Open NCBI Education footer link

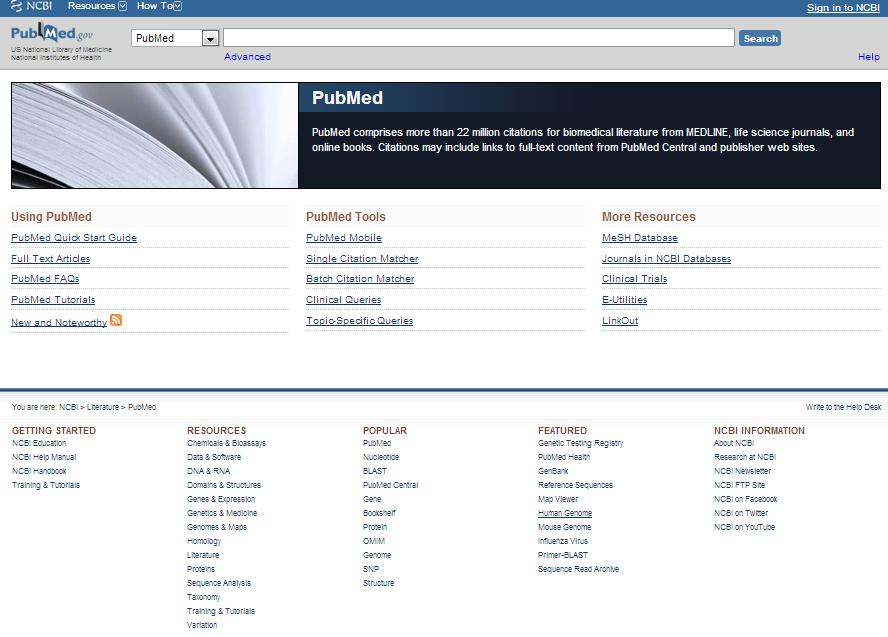click(x=39, y=443)
